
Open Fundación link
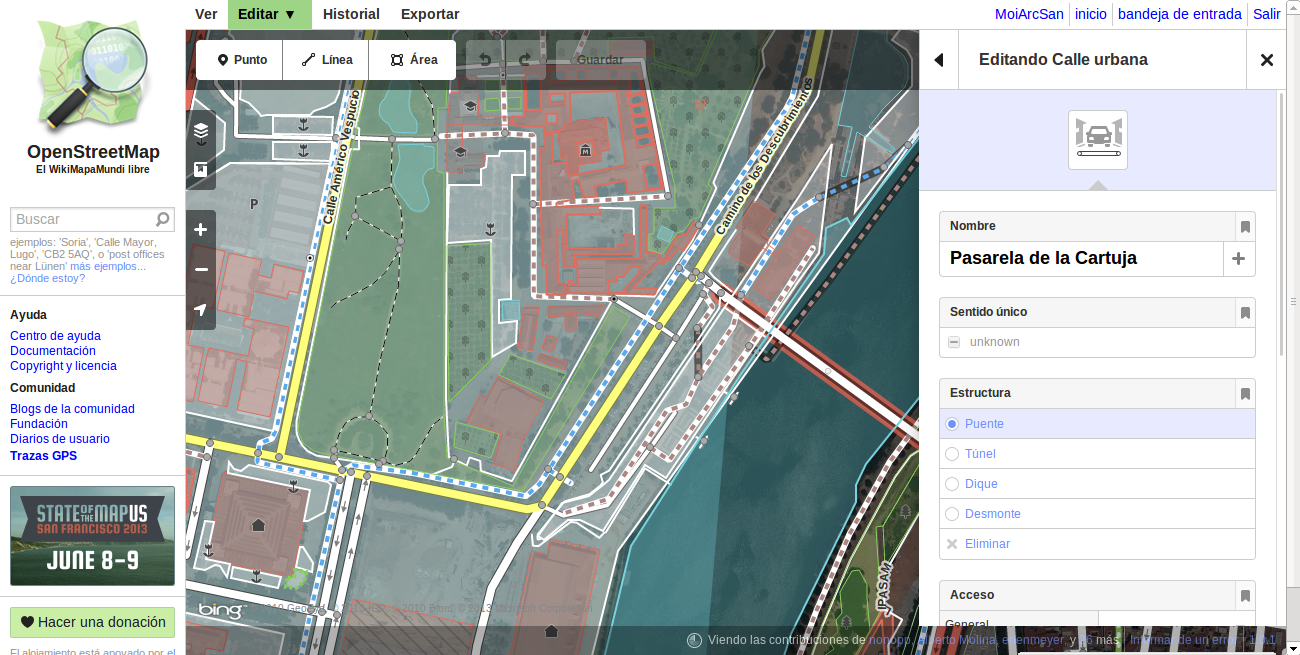(x=39, y=424)
